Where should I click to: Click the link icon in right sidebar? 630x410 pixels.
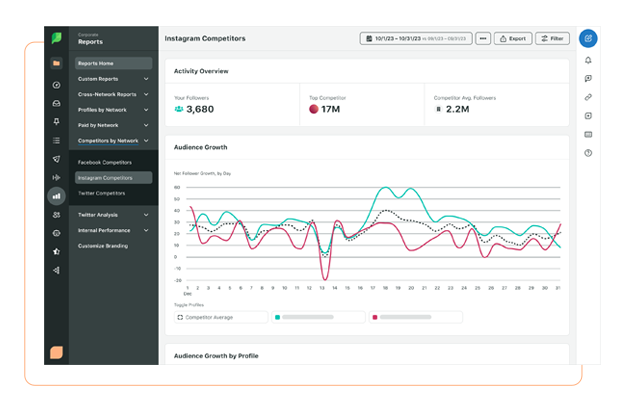coord(588,97)
